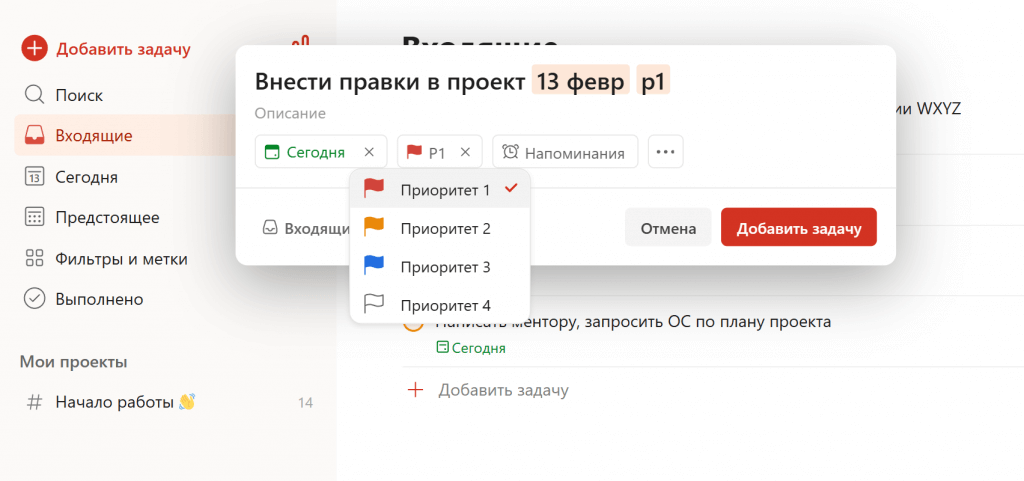Click Добавить задачу link below task list
Viewport: 1024px width, 481px height.
[504, 390]
